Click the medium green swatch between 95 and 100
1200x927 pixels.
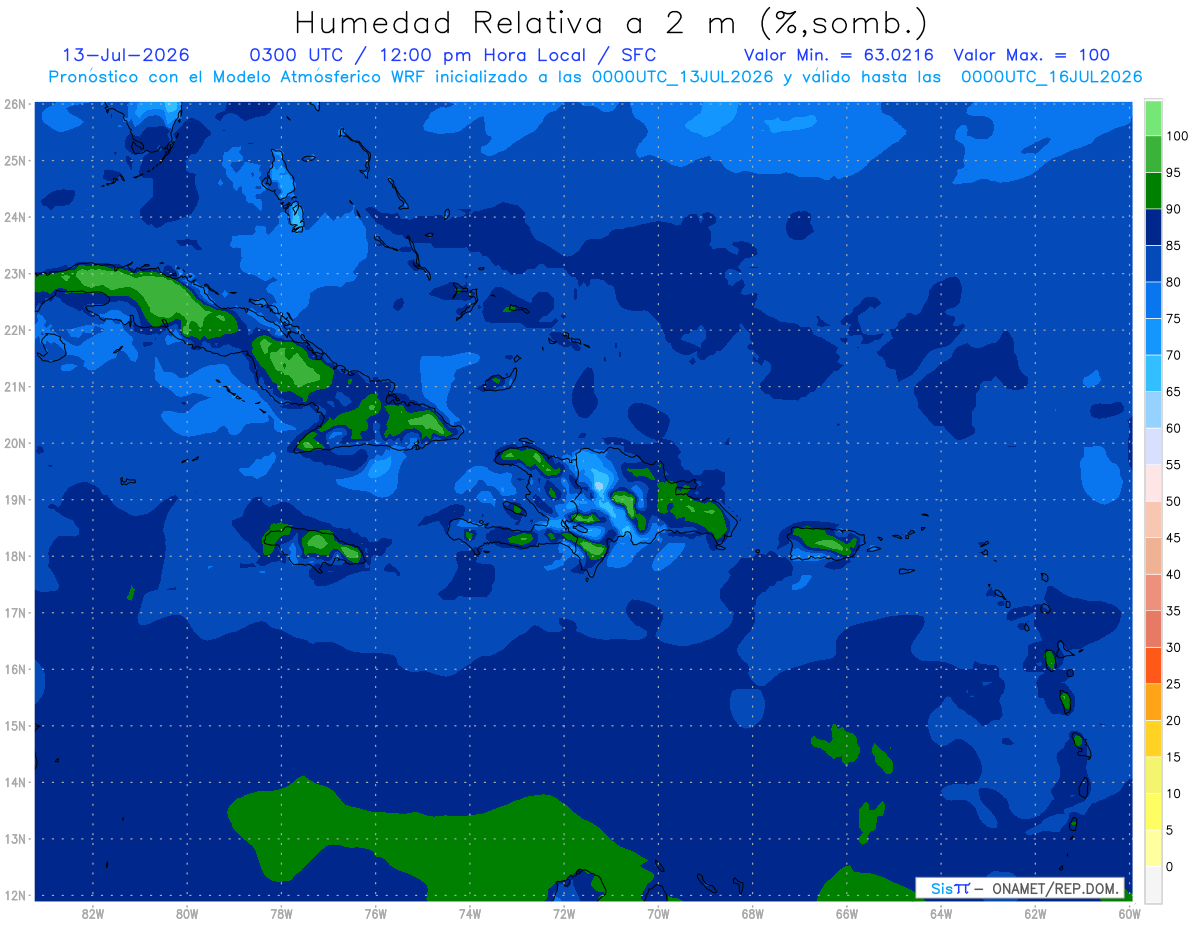coord(1153,155)
